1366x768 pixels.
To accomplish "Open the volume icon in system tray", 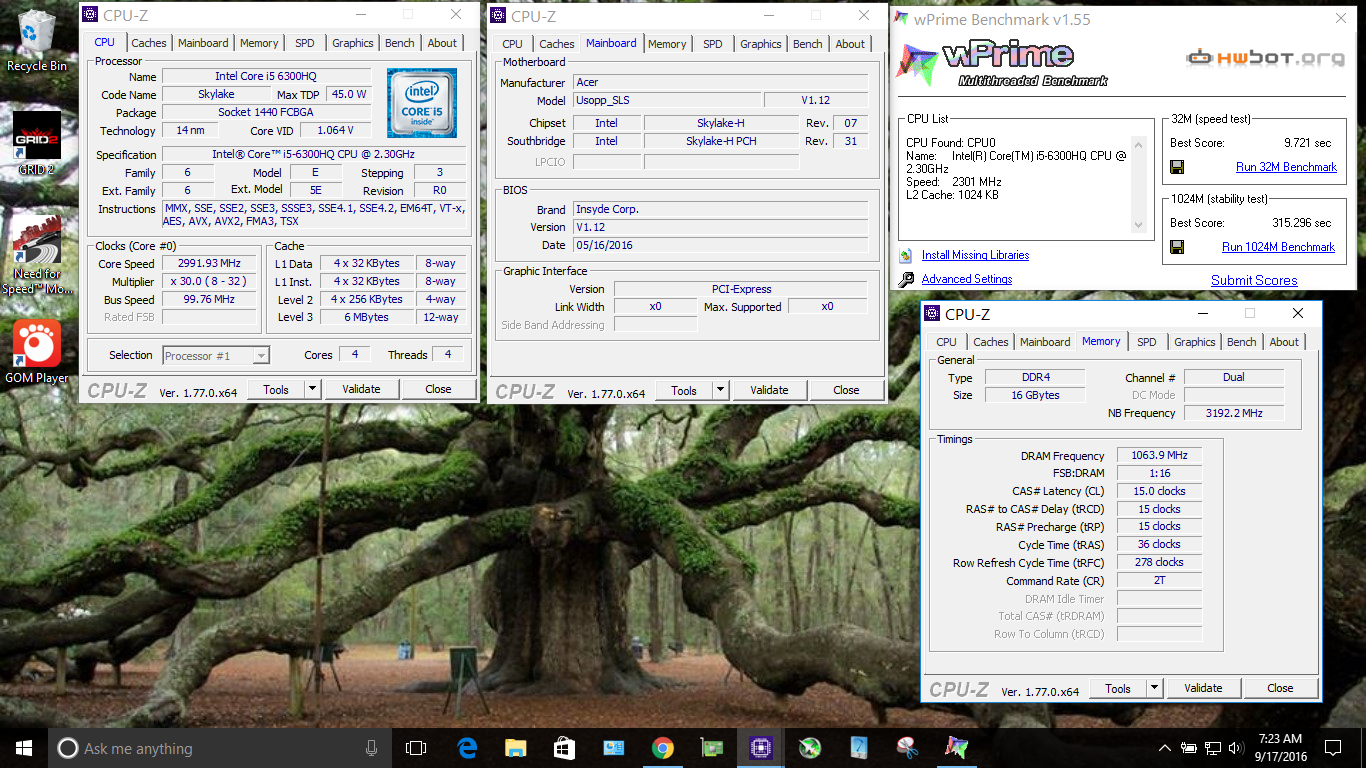I will click(x=1235, y=748).
